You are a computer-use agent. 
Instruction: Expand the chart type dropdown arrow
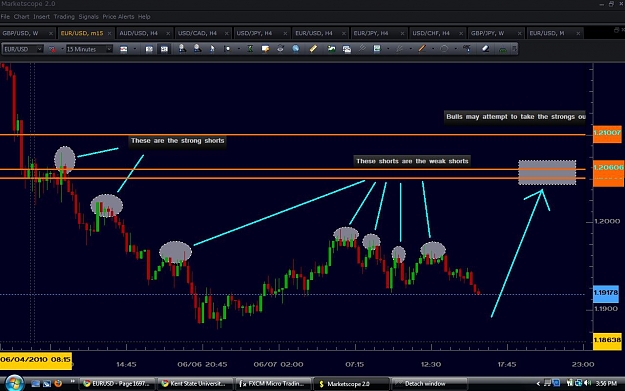135,49
